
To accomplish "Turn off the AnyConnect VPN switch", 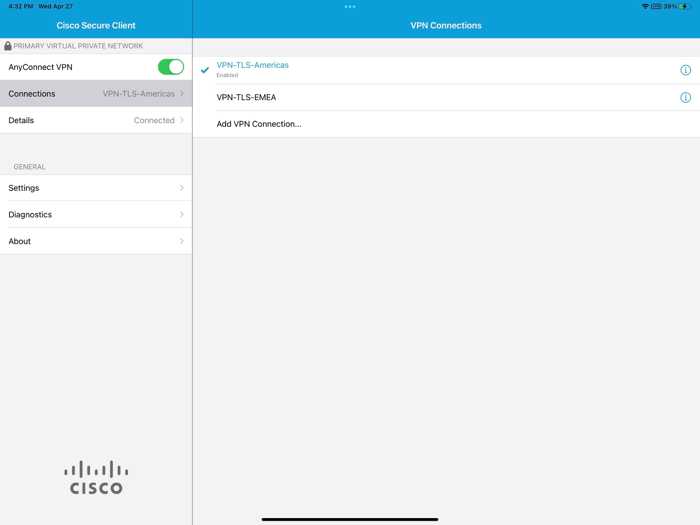I will pos(171,67).
